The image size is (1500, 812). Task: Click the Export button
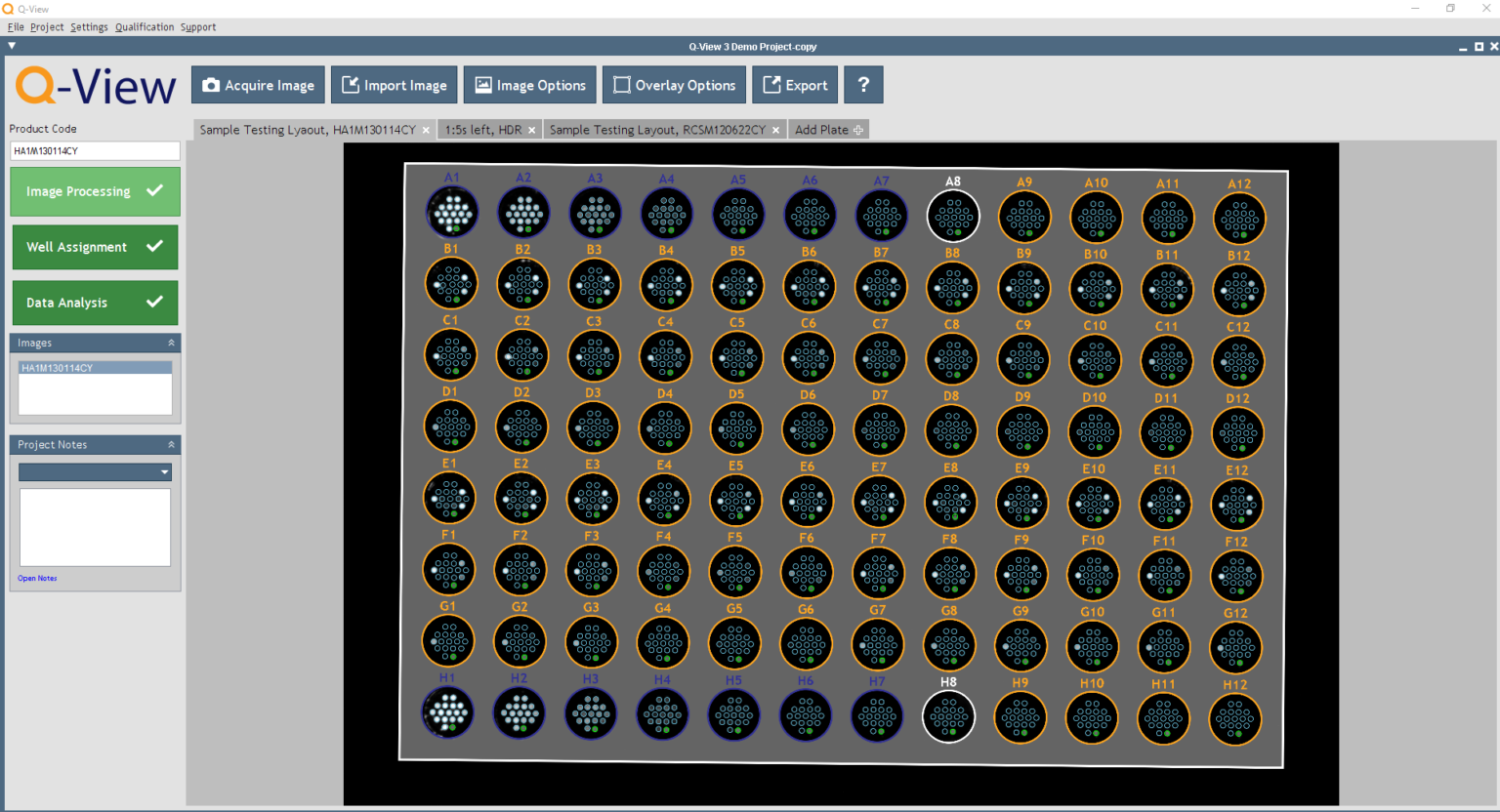pyautogui.click(x=795, y=85)
